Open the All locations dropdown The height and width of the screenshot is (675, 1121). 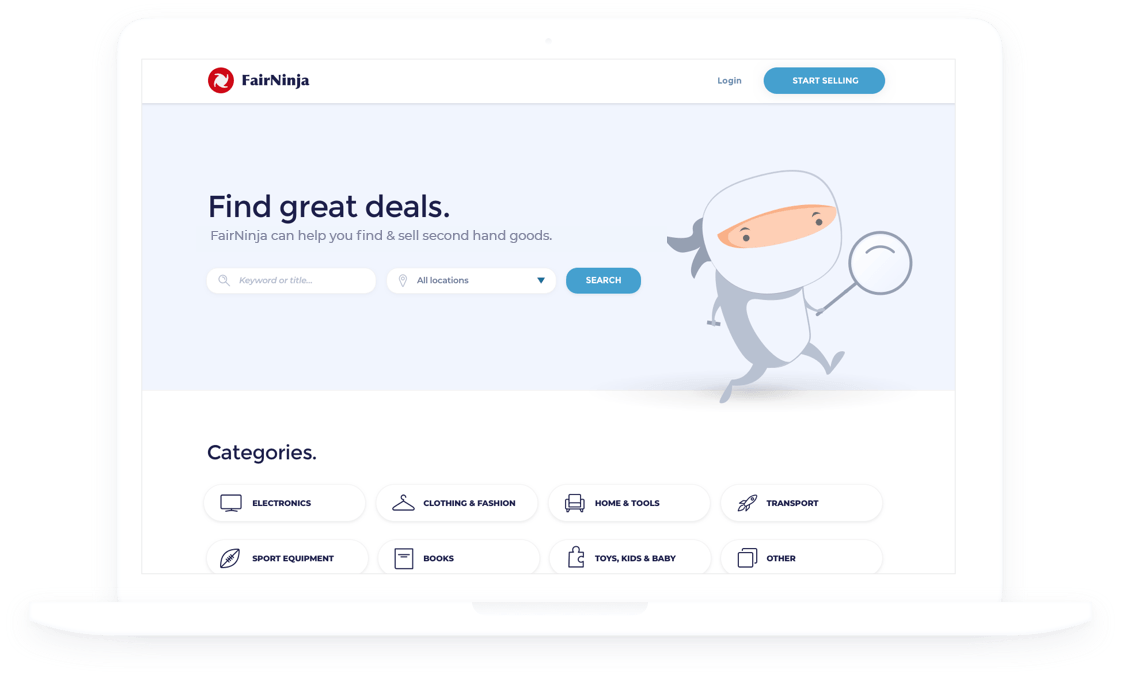[471, 280]
